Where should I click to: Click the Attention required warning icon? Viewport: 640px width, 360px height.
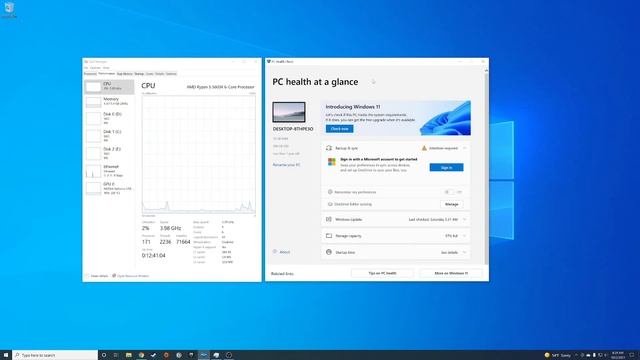[424, 148]
